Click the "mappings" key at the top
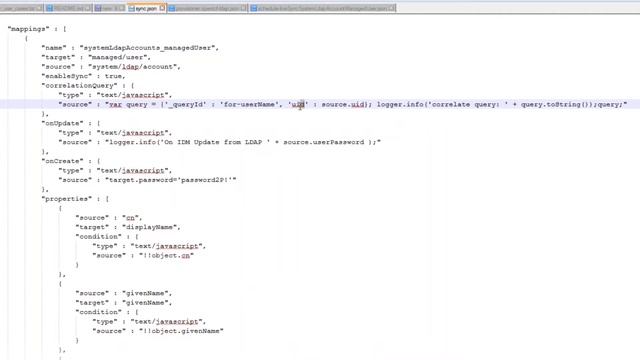This screenshot has height=360, width=640. pyautogui.click(x=29, y=29)
